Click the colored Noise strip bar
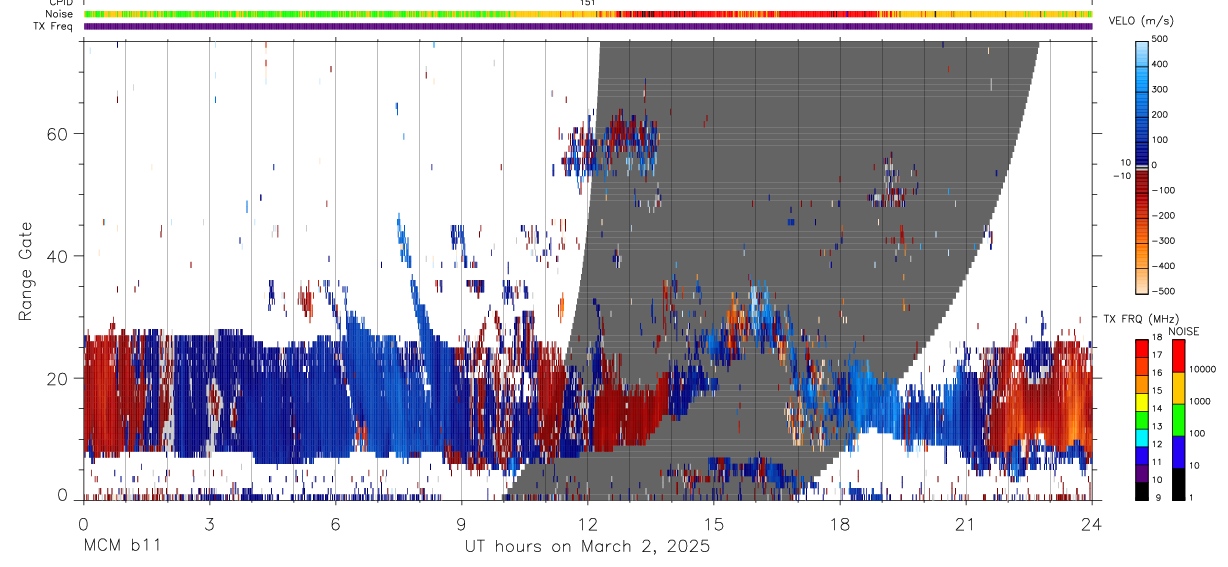Viewport: 1228px width, 567px height. [x=587, y=14]
